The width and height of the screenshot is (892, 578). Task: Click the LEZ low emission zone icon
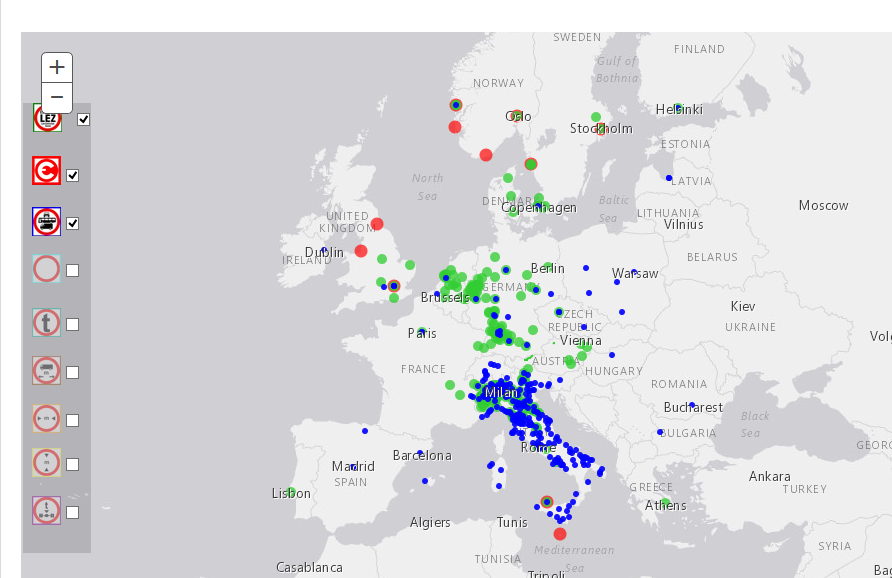pos(47,119)
